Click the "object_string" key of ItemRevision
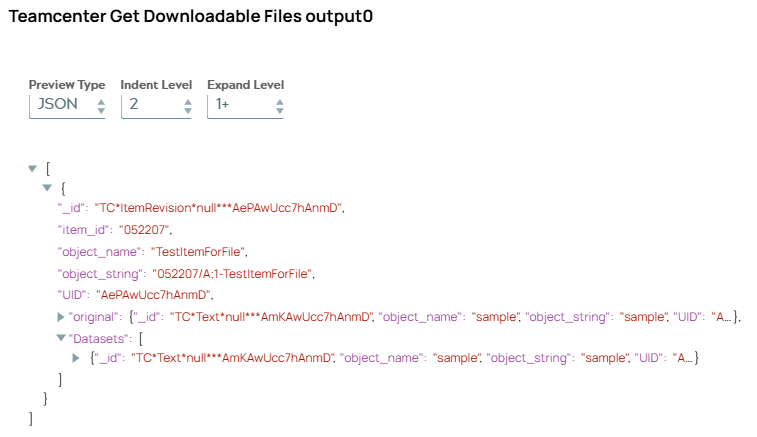757x437 pixels. point(102,274)
